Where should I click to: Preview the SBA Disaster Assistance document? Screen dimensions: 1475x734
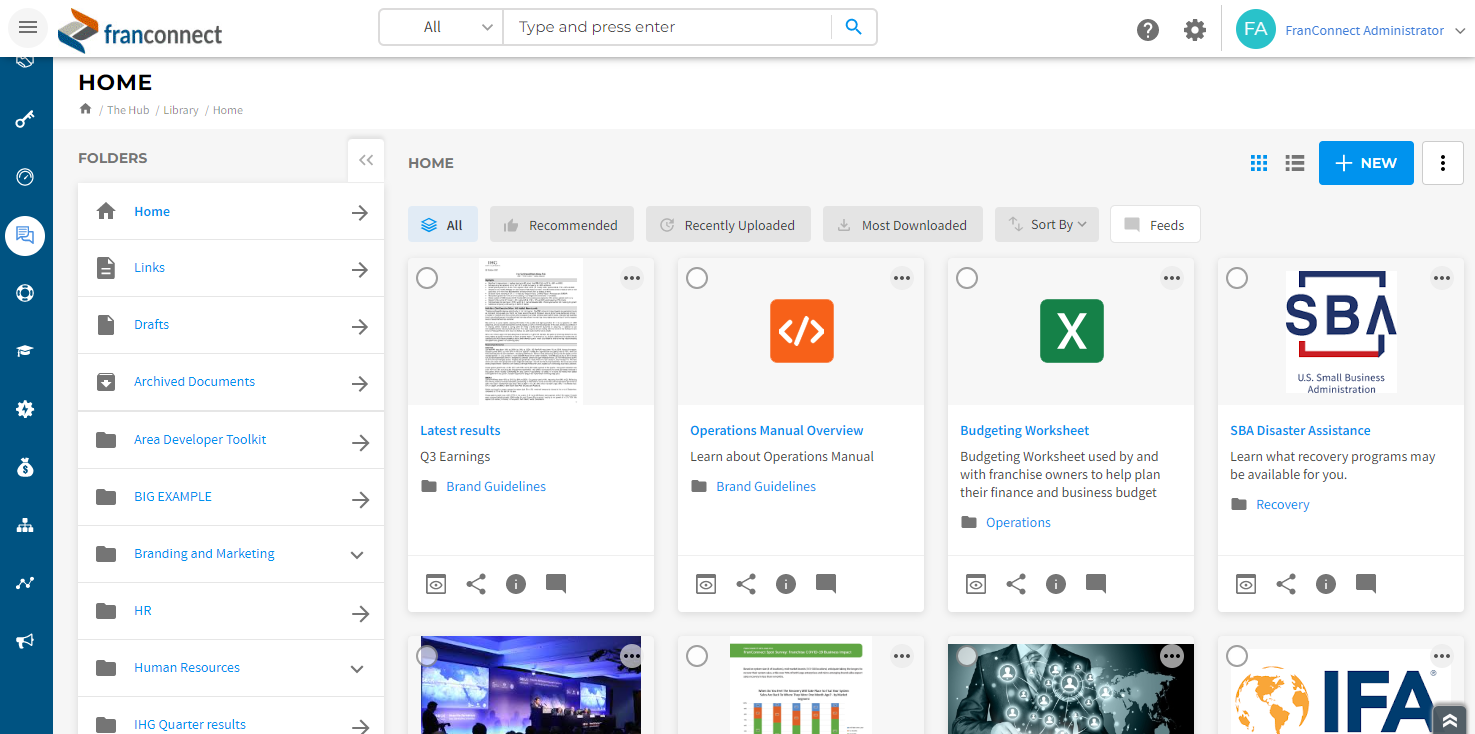[x=1246, y=584]
